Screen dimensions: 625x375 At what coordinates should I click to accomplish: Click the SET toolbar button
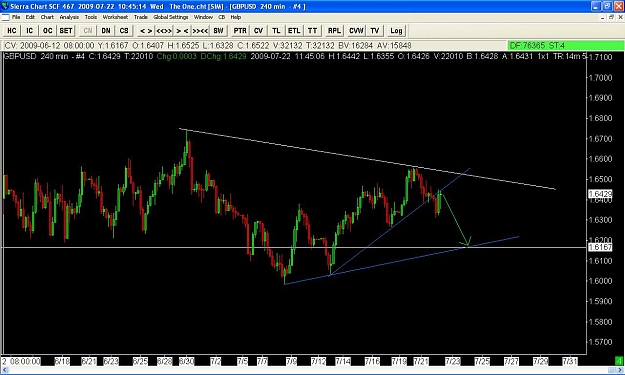tap(66, 31)
